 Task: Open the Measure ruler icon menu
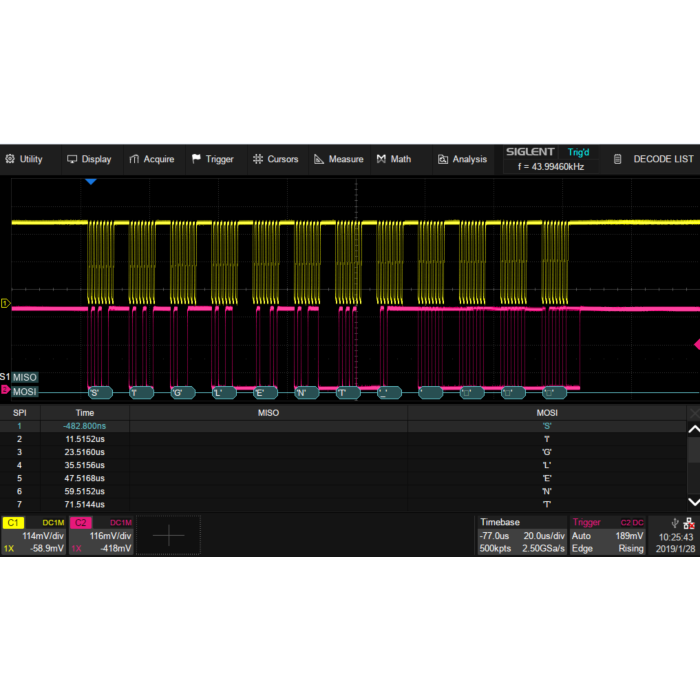pyautogui.click(x=319, y=159)
